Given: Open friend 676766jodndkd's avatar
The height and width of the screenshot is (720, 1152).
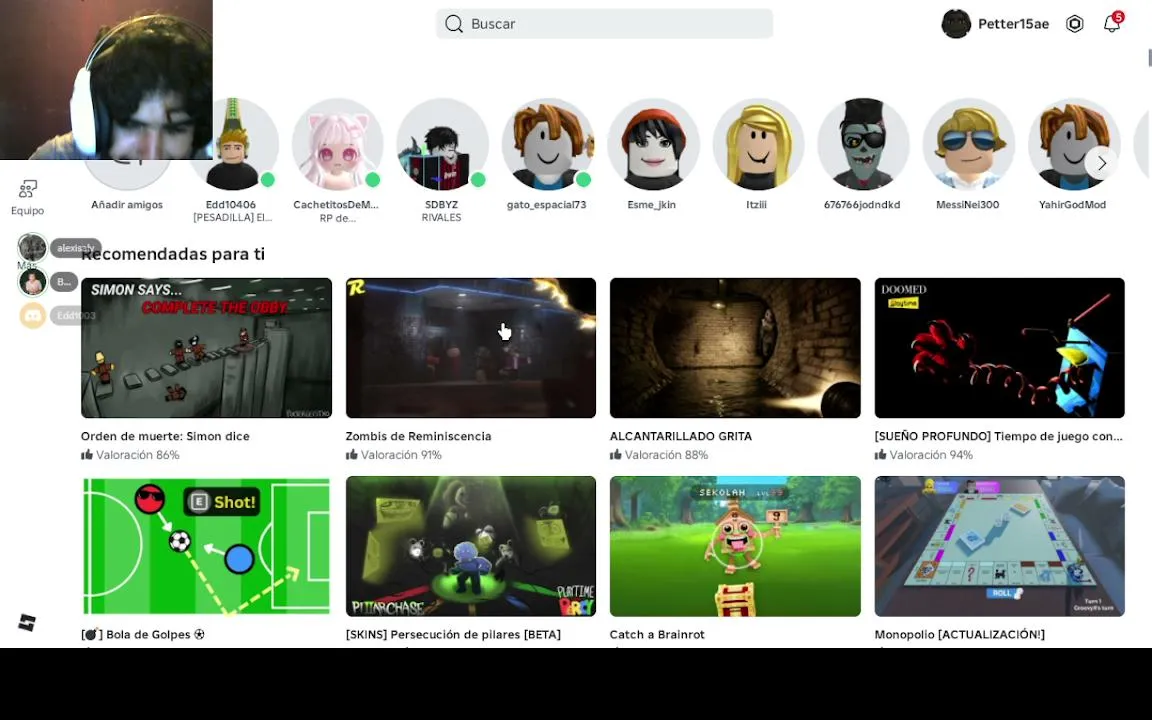Looking at the screenshot, I should click(x=863, y=144).
